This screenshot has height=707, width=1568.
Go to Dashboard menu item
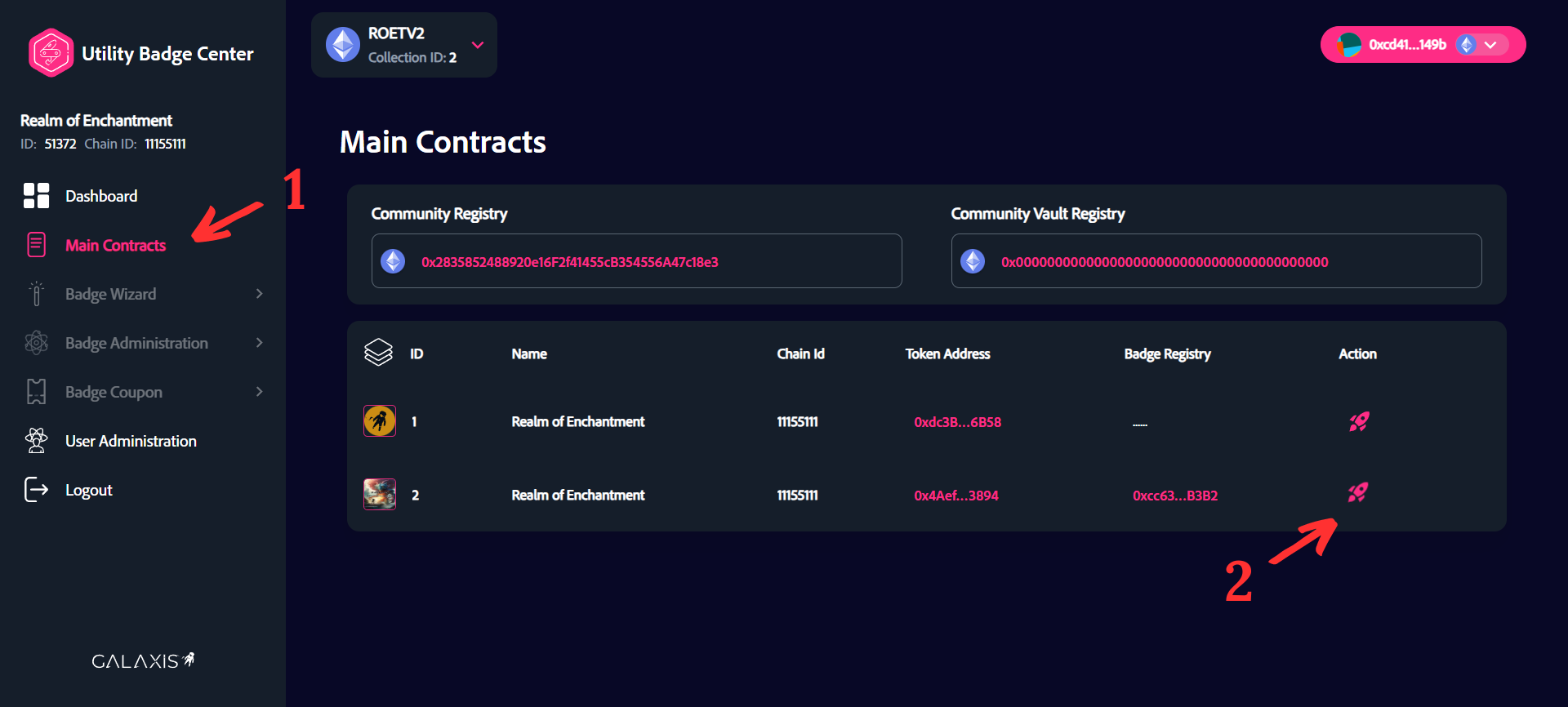tap(101, 197)
